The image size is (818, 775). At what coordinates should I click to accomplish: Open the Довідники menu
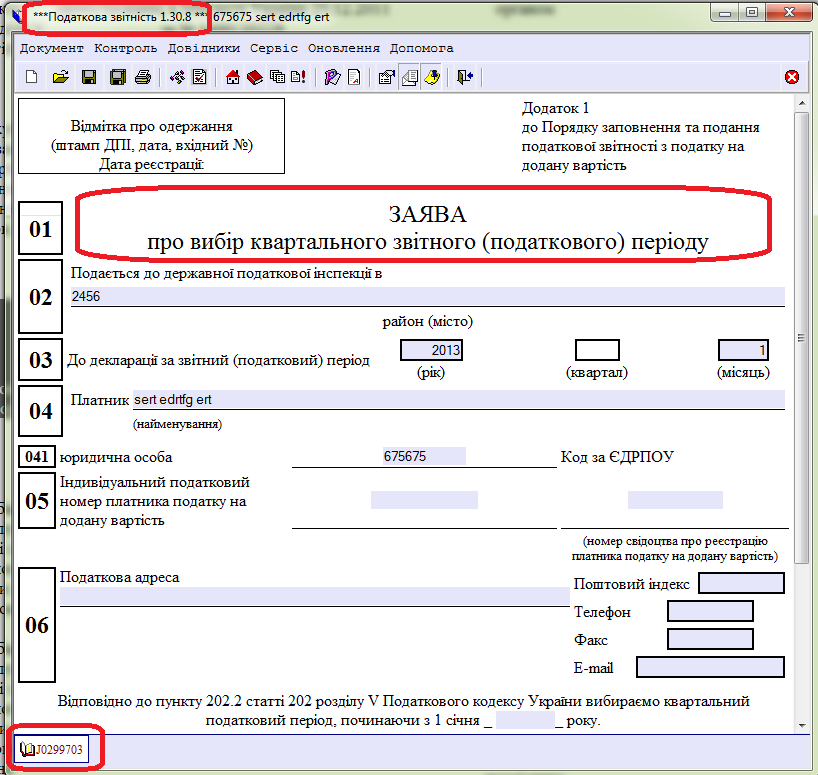(x=203, y=48)
